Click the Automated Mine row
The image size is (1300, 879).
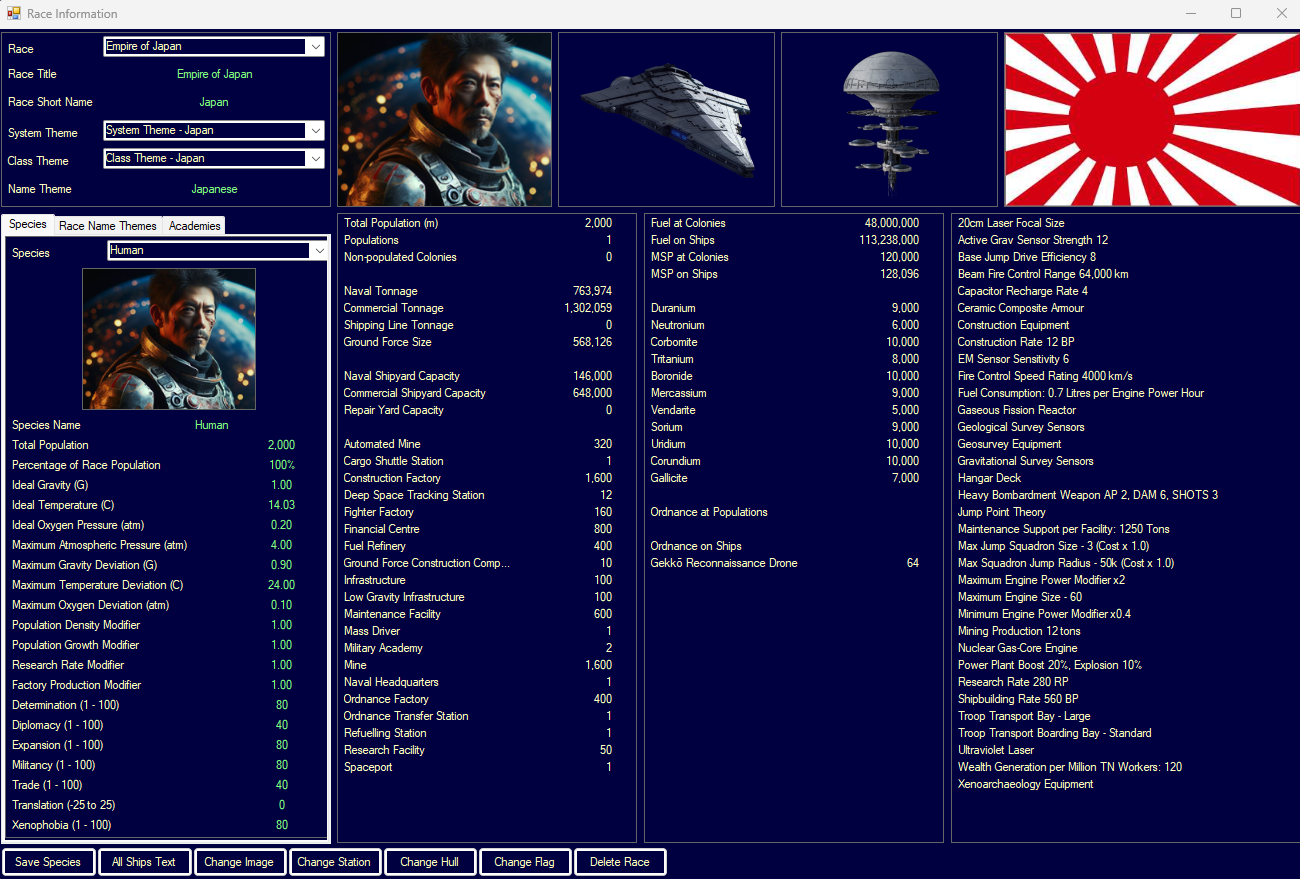click(478, 444)
